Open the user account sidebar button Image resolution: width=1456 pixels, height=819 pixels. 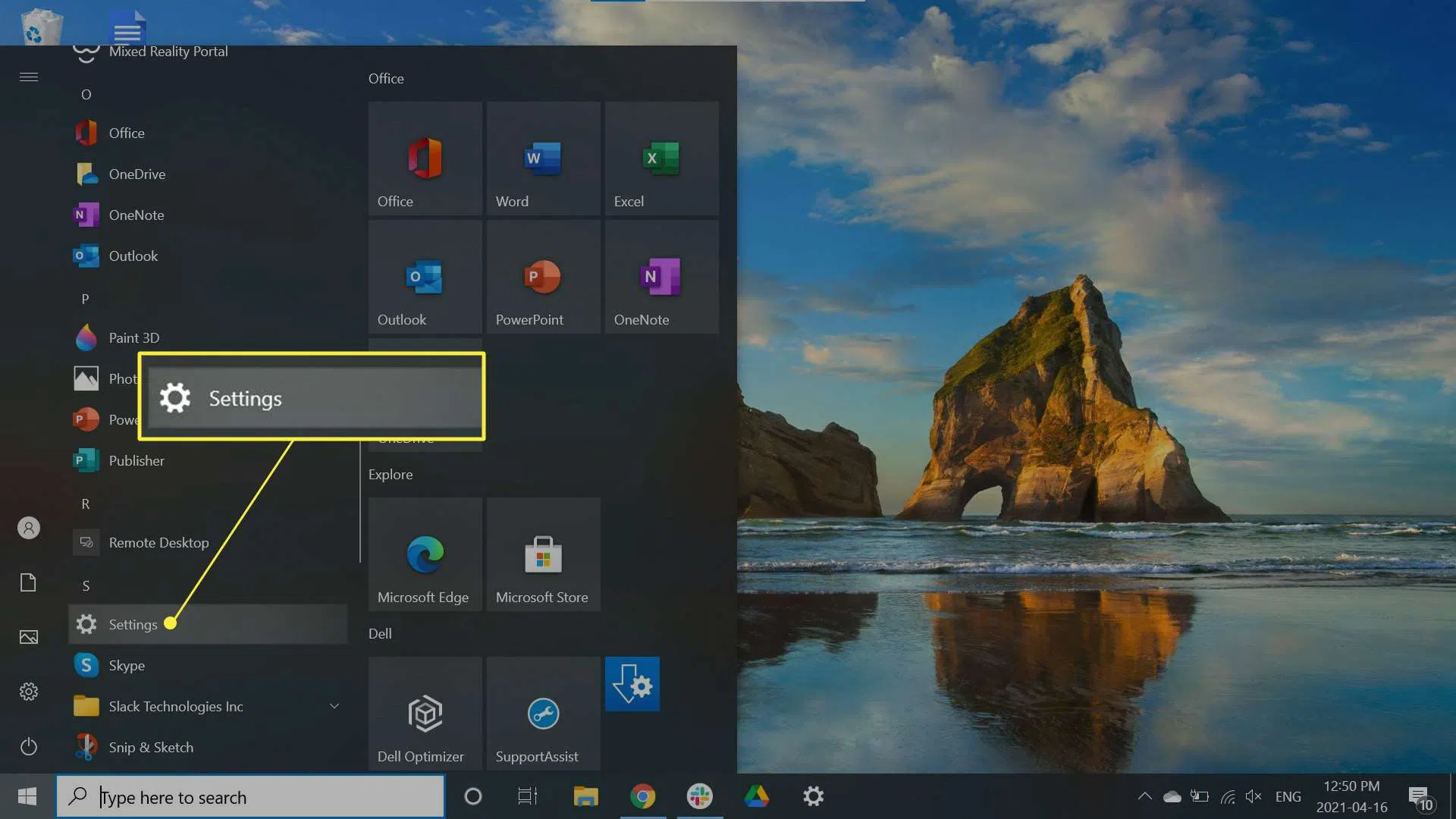29,528
